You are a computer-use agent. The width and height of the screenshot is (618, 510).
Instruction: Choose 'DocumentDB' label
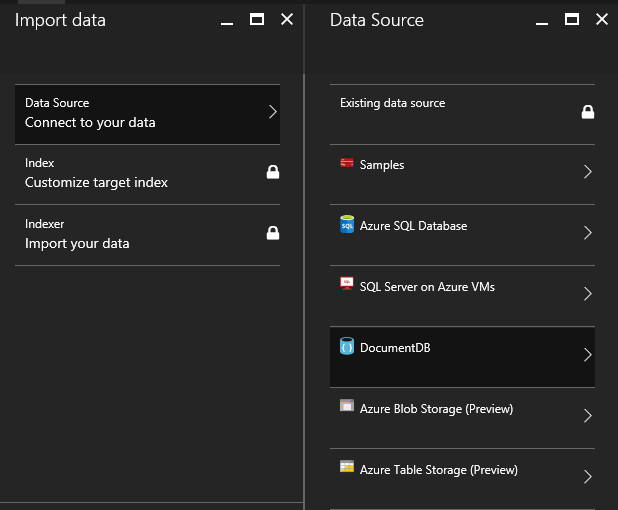pos(395,348)
